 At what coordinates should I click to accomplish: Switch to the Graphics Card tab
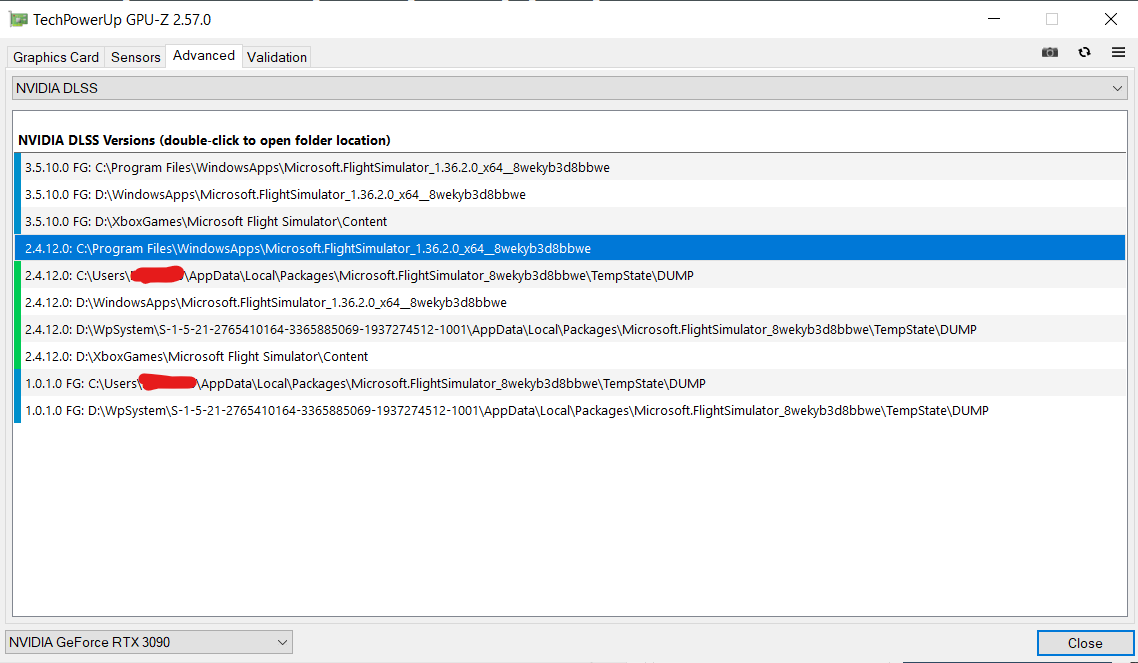pyautogui.click(x=56, y=57)
